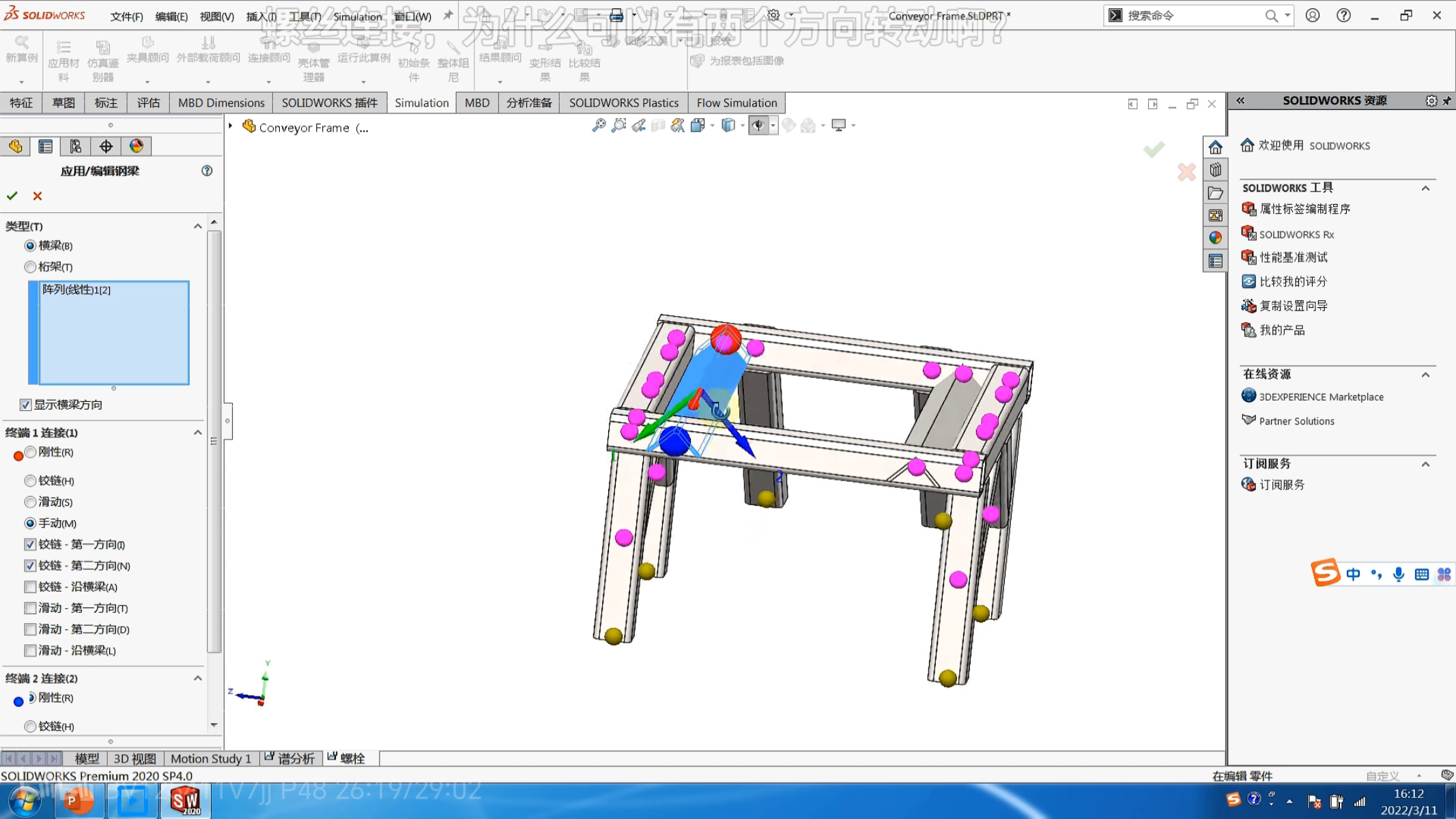
Task: Collapse the SOLIDWORKS 工具 group
Action: click(1425, 188)
